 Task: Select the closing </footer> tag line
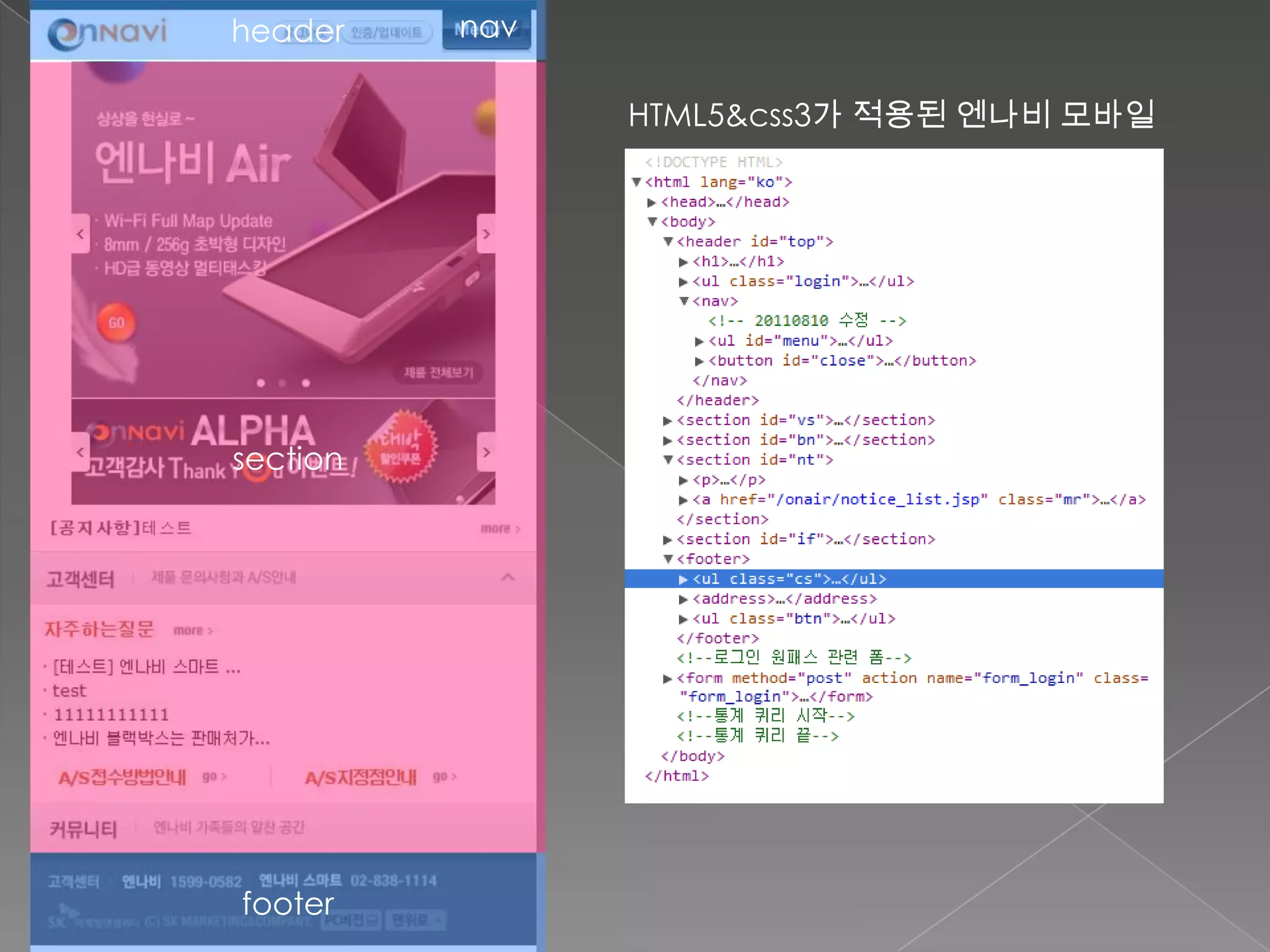click(718, 638)
